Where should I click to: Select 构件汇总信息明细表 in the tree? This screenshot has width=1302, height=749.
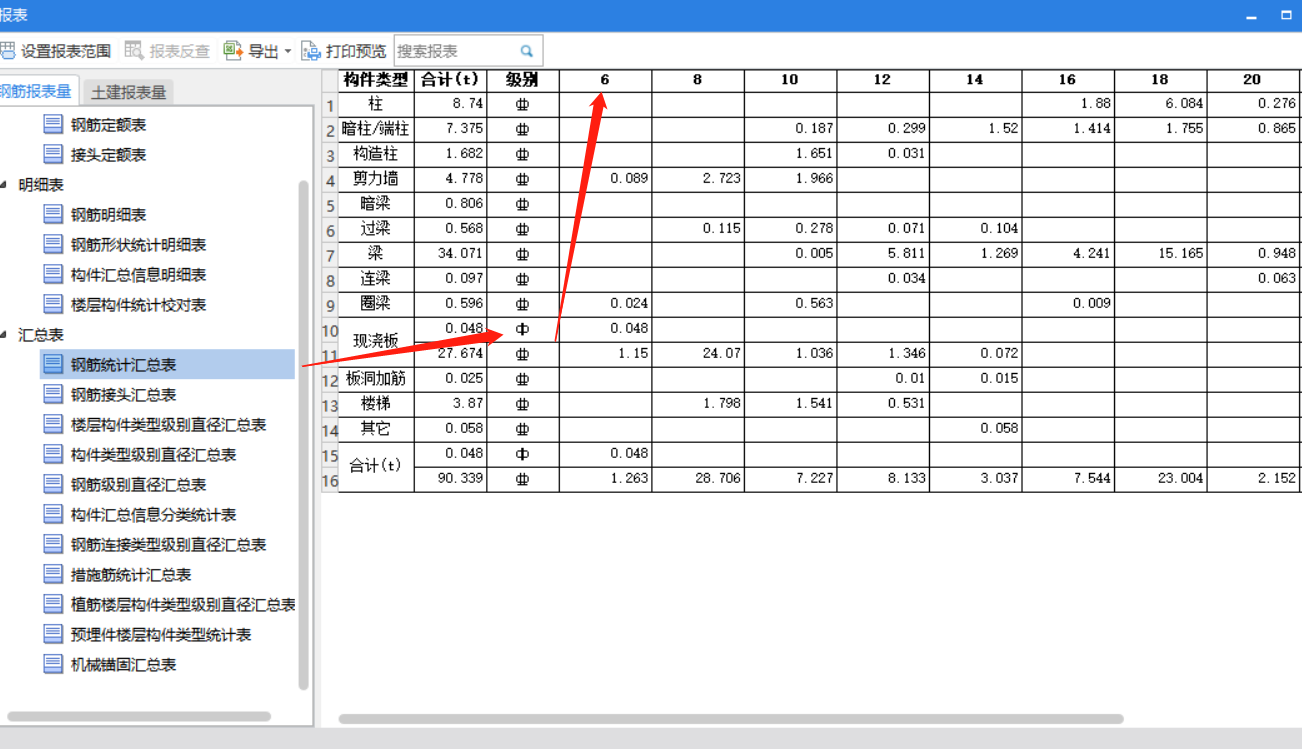[138, 274]
